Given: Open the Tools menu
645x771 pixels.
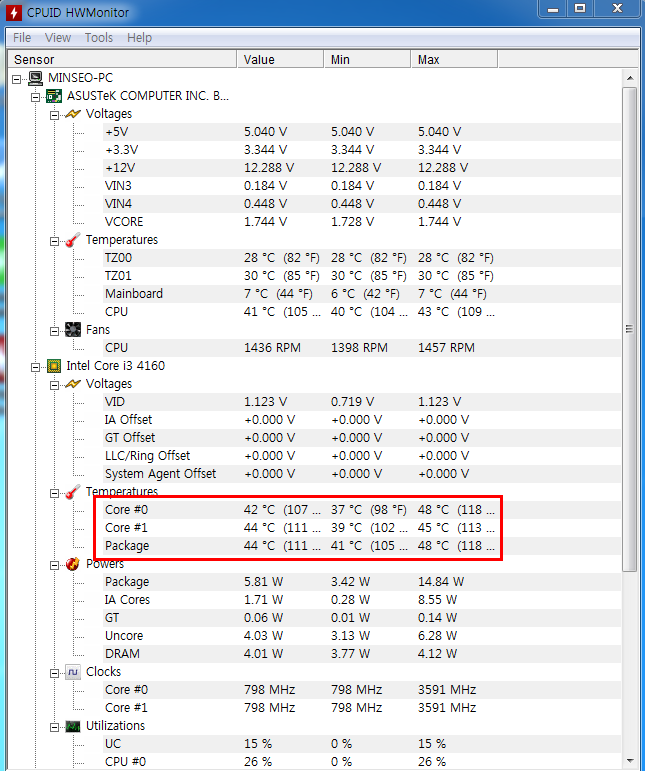Looking at the screenshot, I should (98, 37).
